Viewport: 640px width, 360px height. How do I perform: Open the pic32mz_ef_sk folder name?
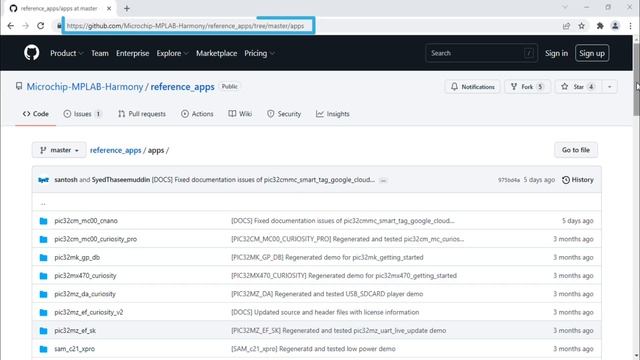tap(75, 331)
